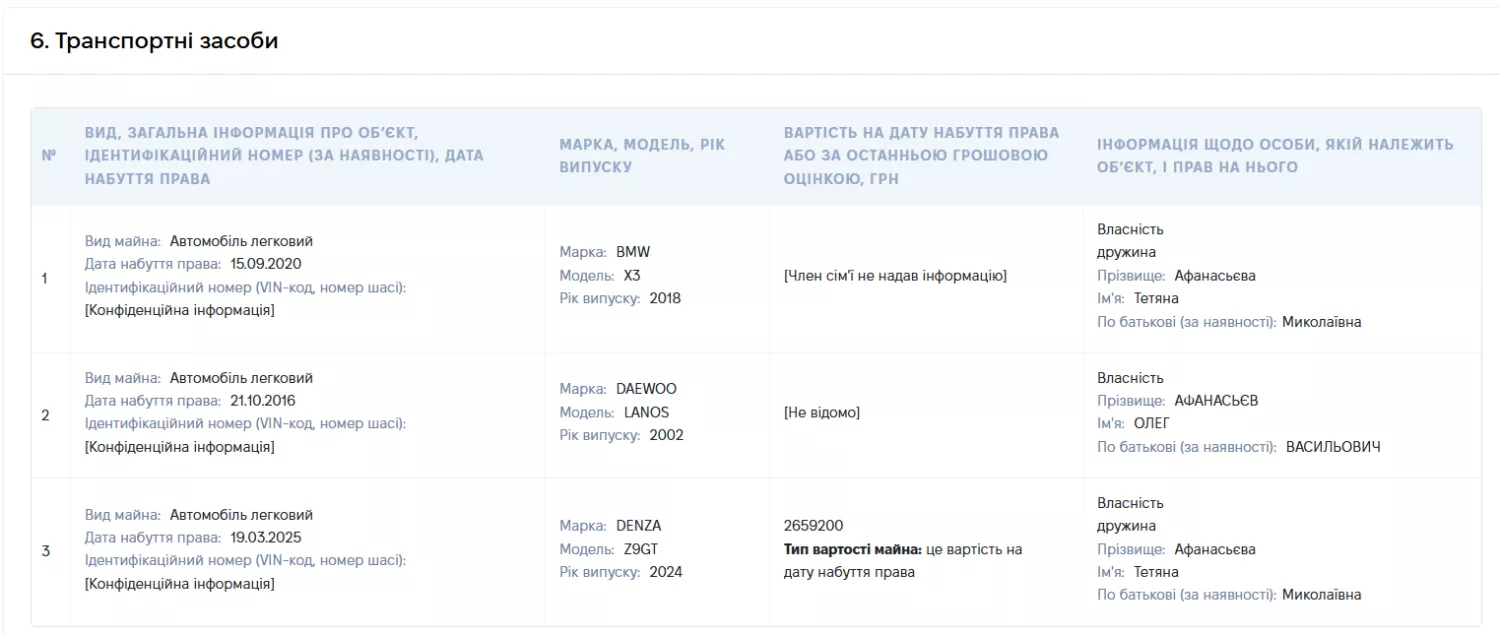This screenshot has width=1500, height=635.
Task: Select the BMW brand value
Action: pos(633,252)
